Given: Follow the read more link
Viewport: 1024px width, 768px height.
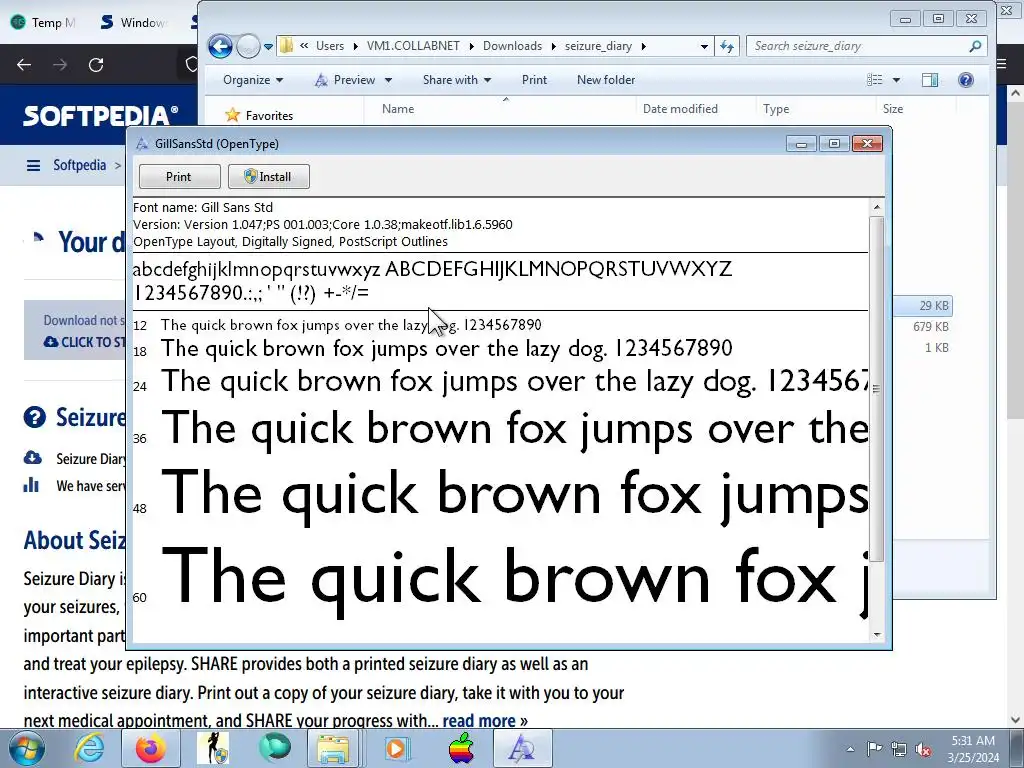Looking at the screenshot, I should (479, 720).
